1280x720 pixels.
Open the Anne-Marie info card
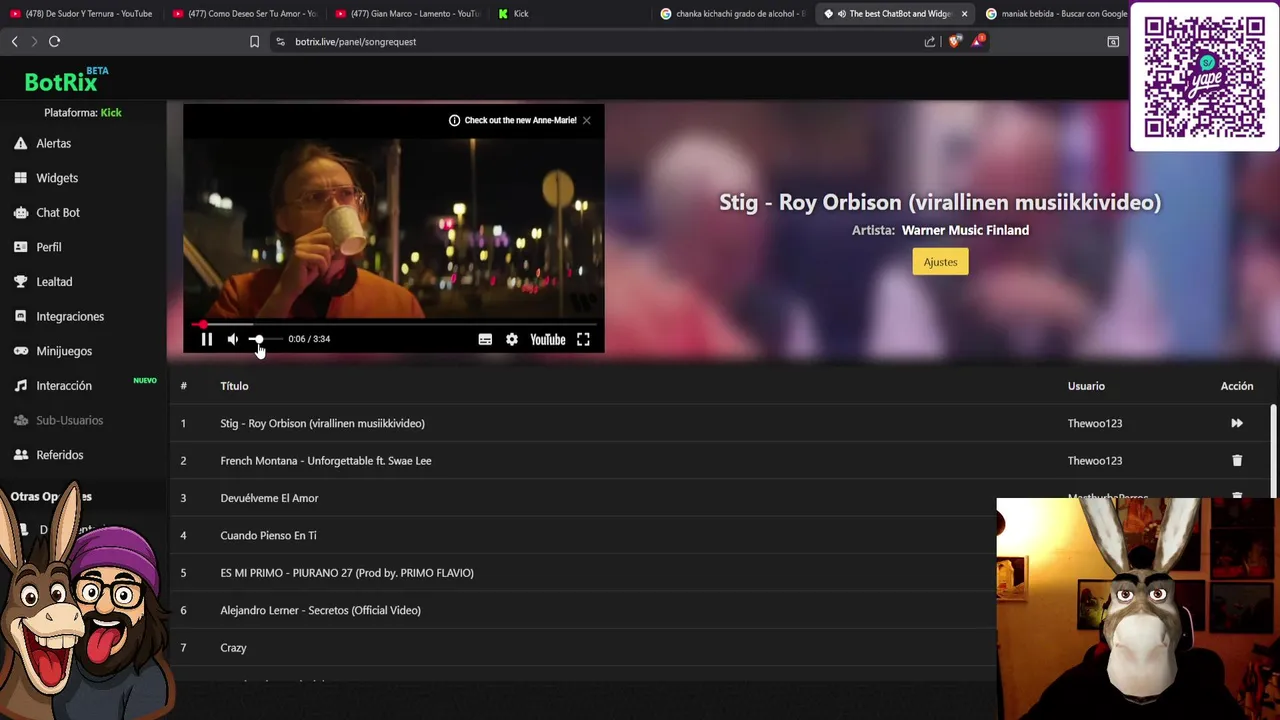point(513,120)
